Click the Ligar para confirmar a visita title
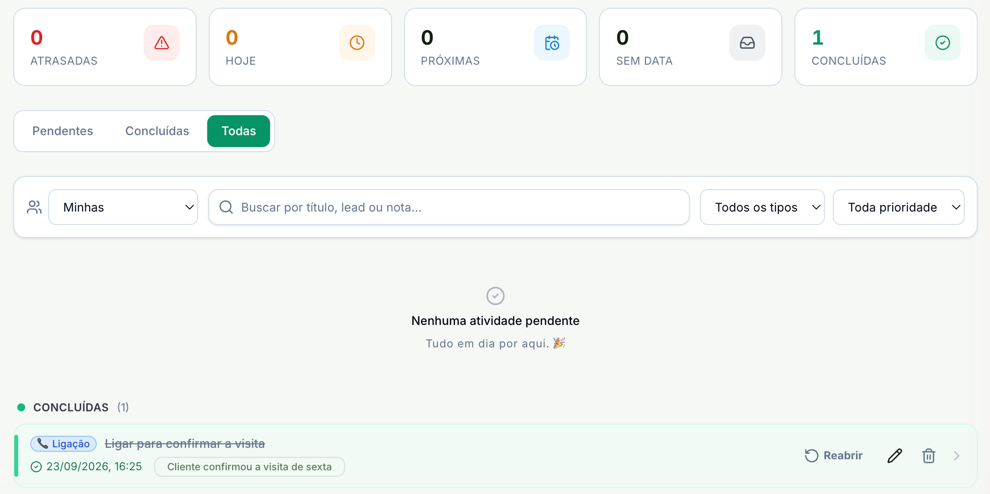Screen dimensions: 990x494 point(185,444)
